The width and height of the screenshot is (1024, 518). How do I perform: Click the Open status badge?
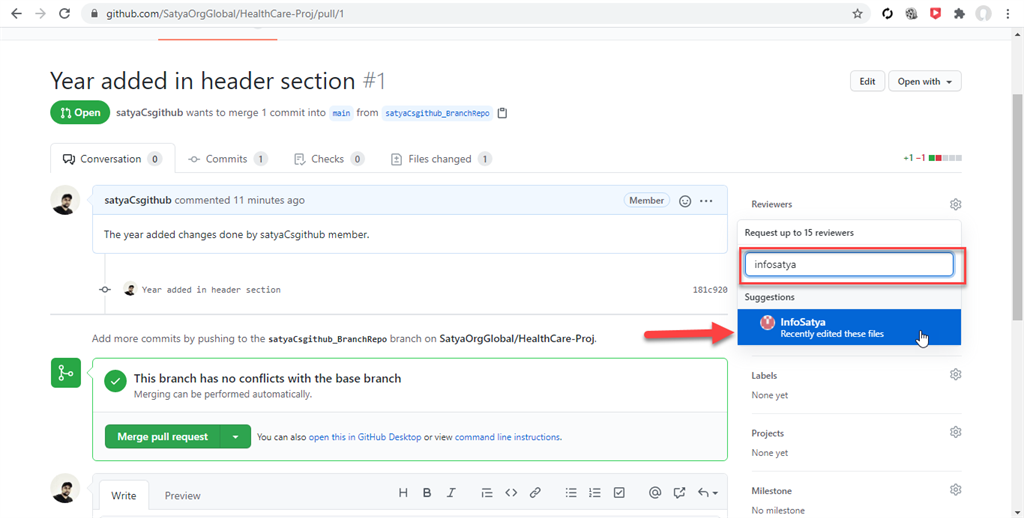80,112
